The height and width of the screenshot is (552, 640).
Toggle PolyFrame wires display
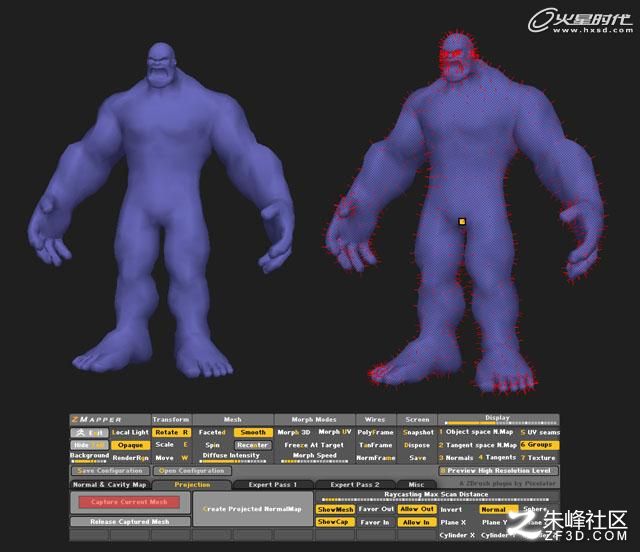click(376, 432)
